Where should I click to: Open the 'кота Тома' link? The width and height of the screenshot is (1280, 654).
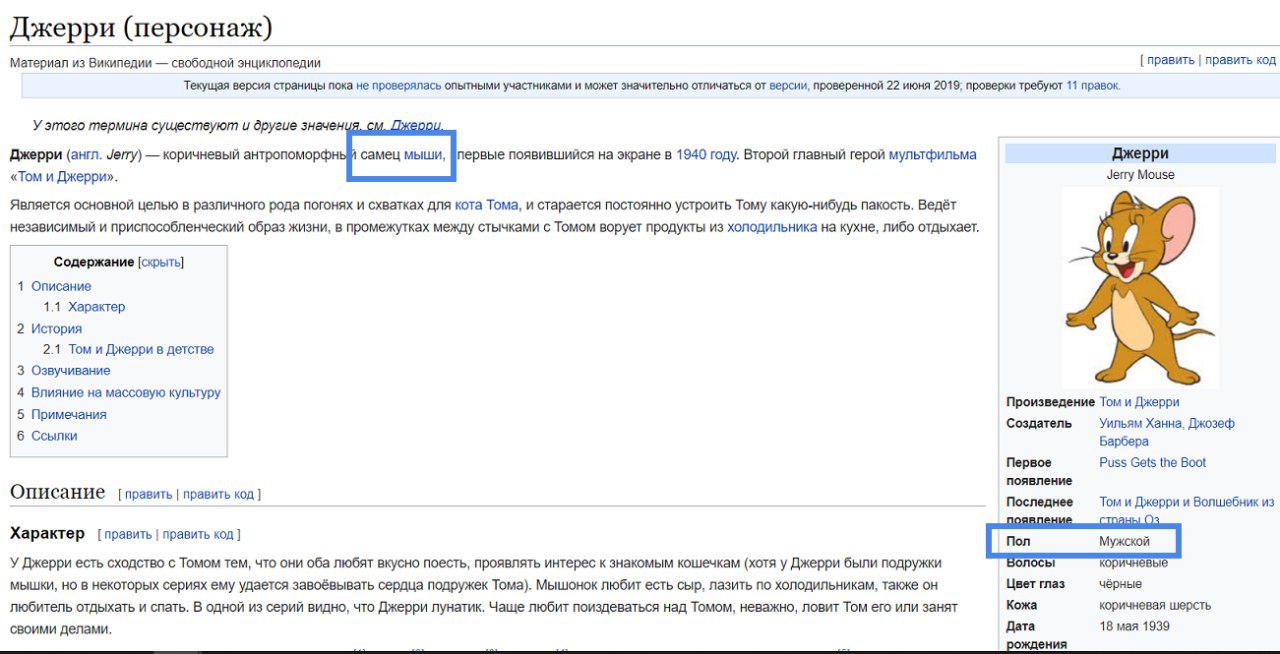[486, 205]
